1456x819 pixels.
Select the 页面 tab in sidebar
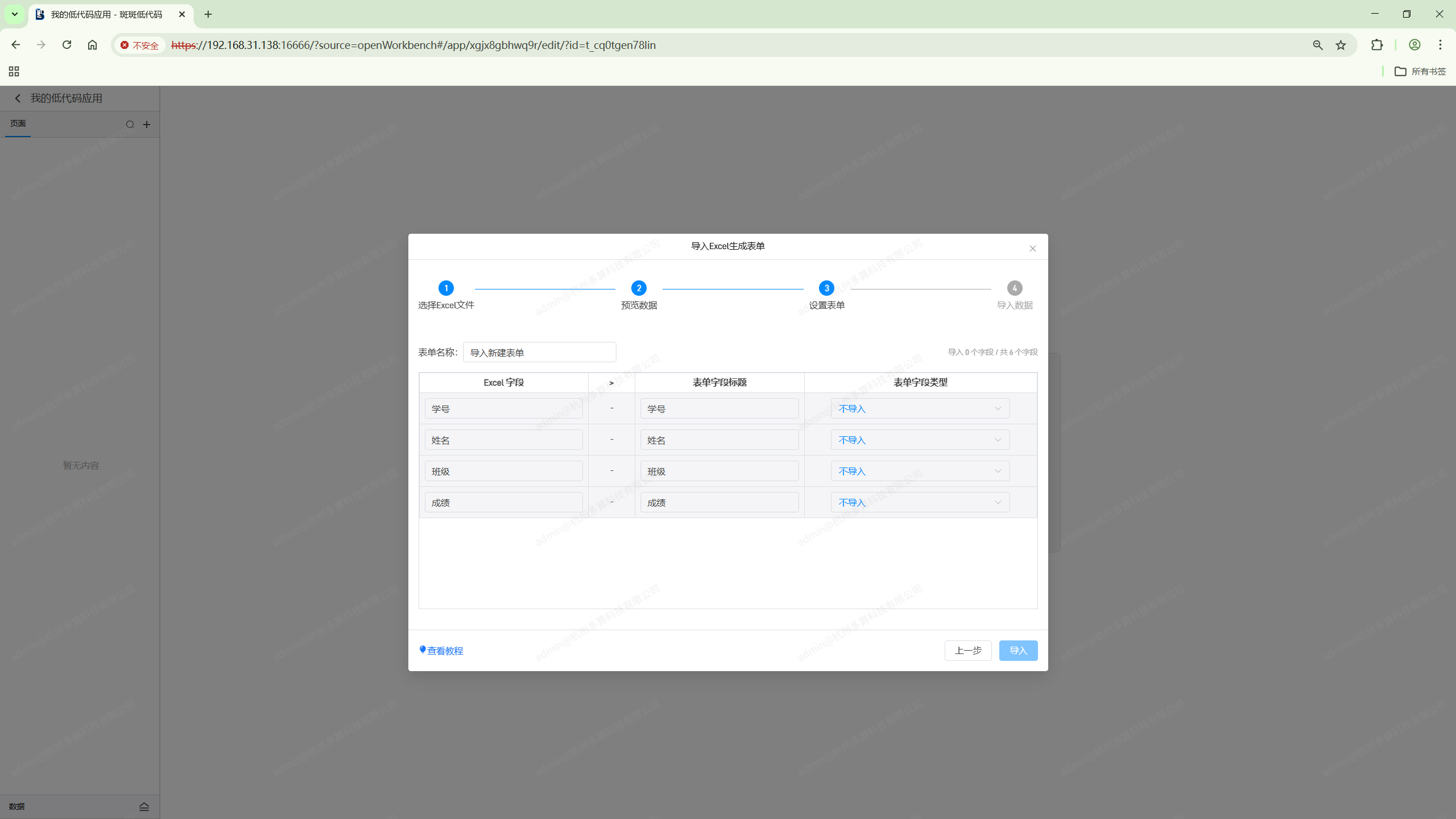(x=18, y=123)
